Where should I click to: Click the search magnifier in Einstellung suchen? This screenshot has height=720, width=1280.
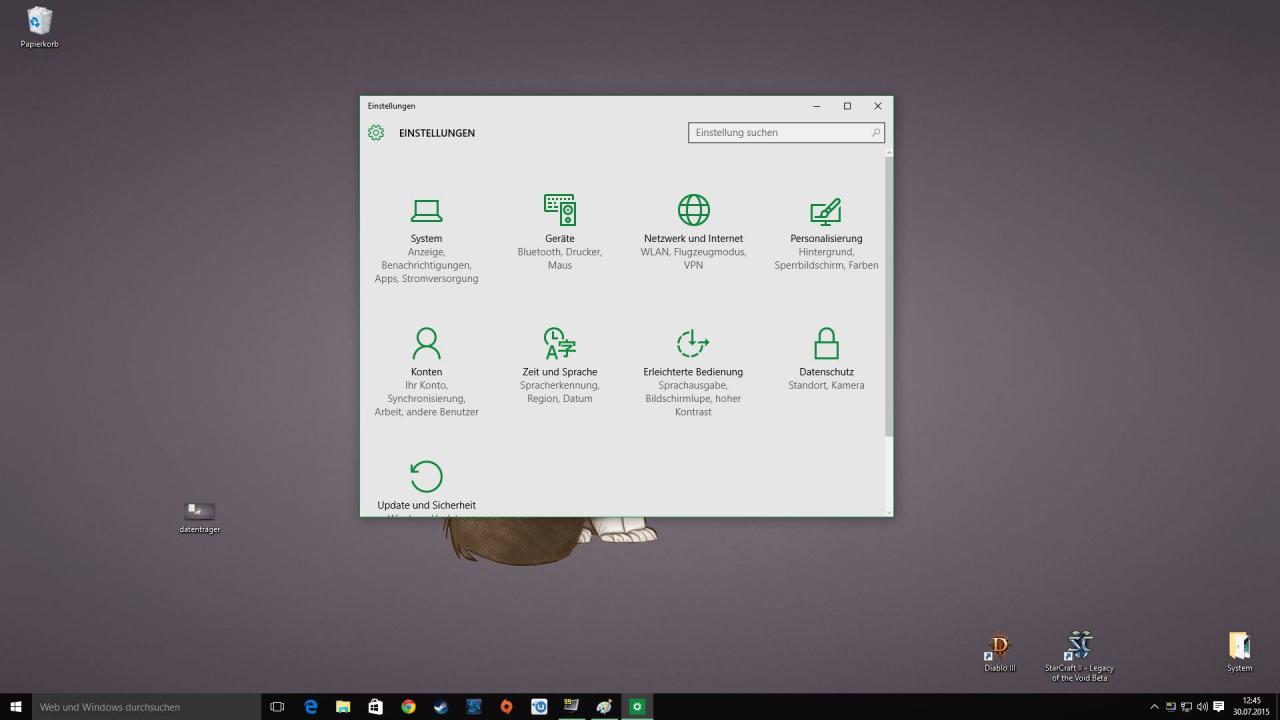[876, 132]
